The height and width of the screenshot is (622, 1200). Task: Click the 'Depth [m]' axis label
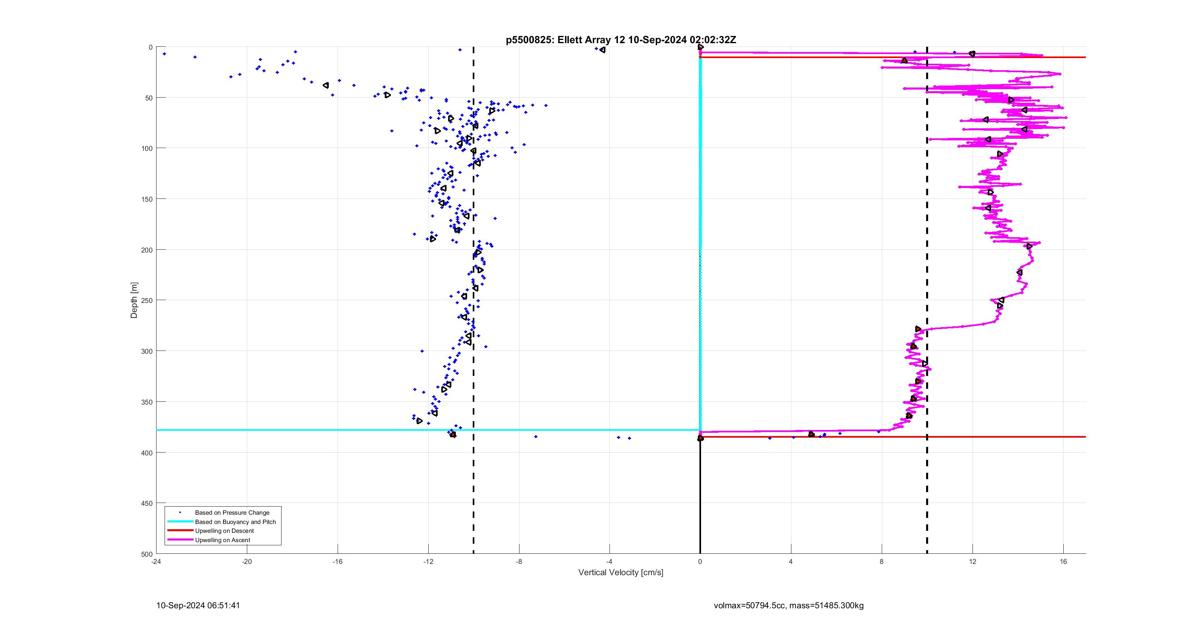pos(134,300)
